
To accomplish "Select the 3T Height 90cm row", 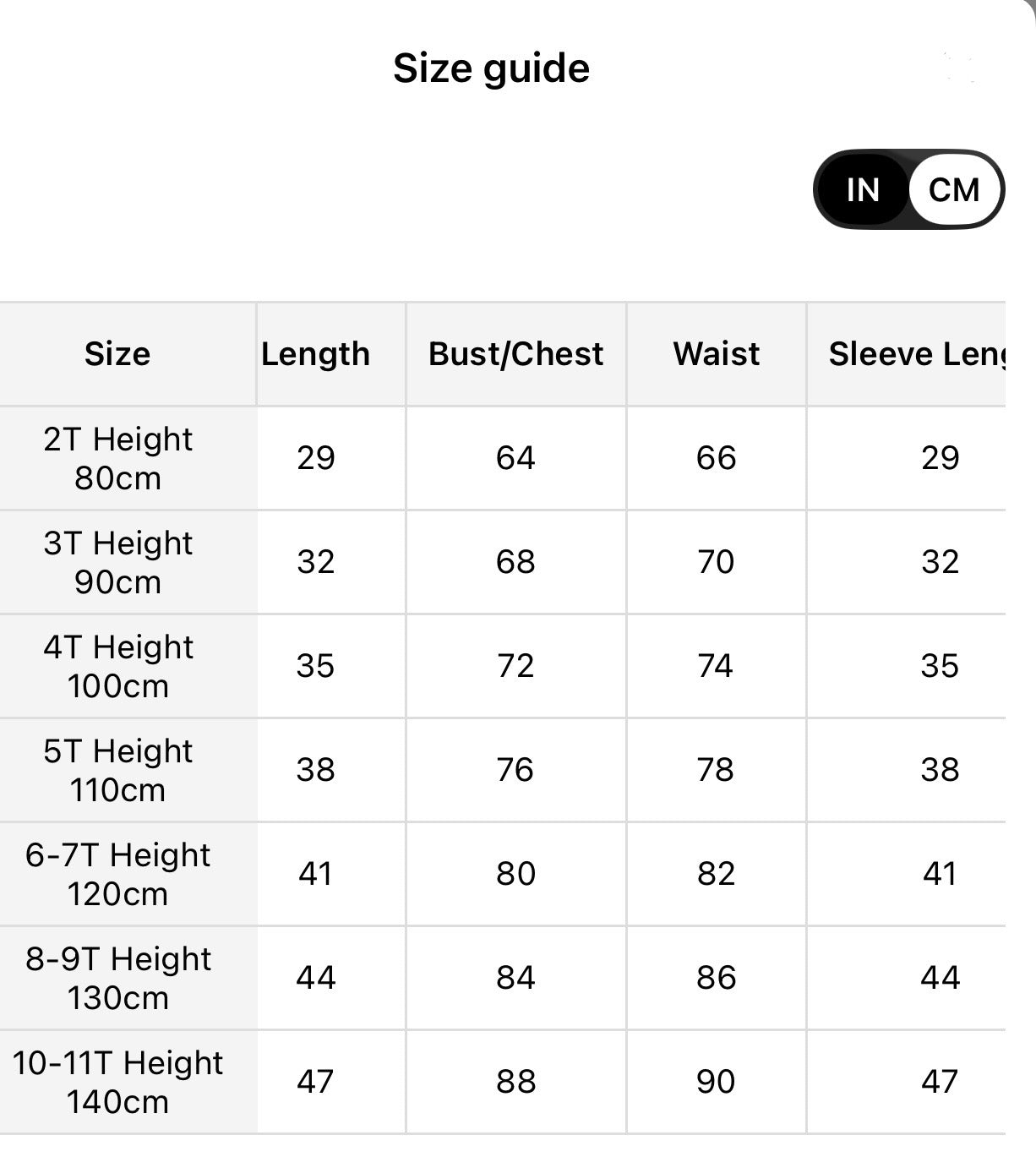I will 503,562.
